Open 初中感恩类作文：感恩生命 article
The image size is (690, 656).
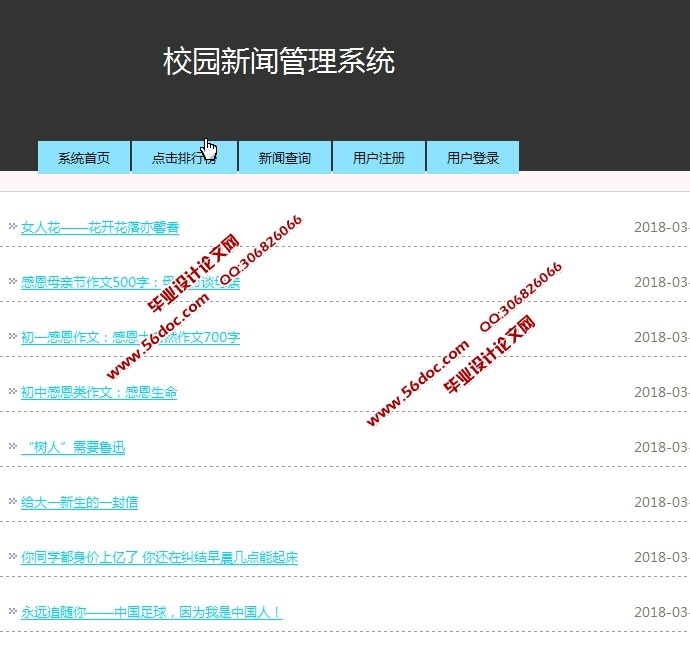pyautogui.click(x=99, y=393)
